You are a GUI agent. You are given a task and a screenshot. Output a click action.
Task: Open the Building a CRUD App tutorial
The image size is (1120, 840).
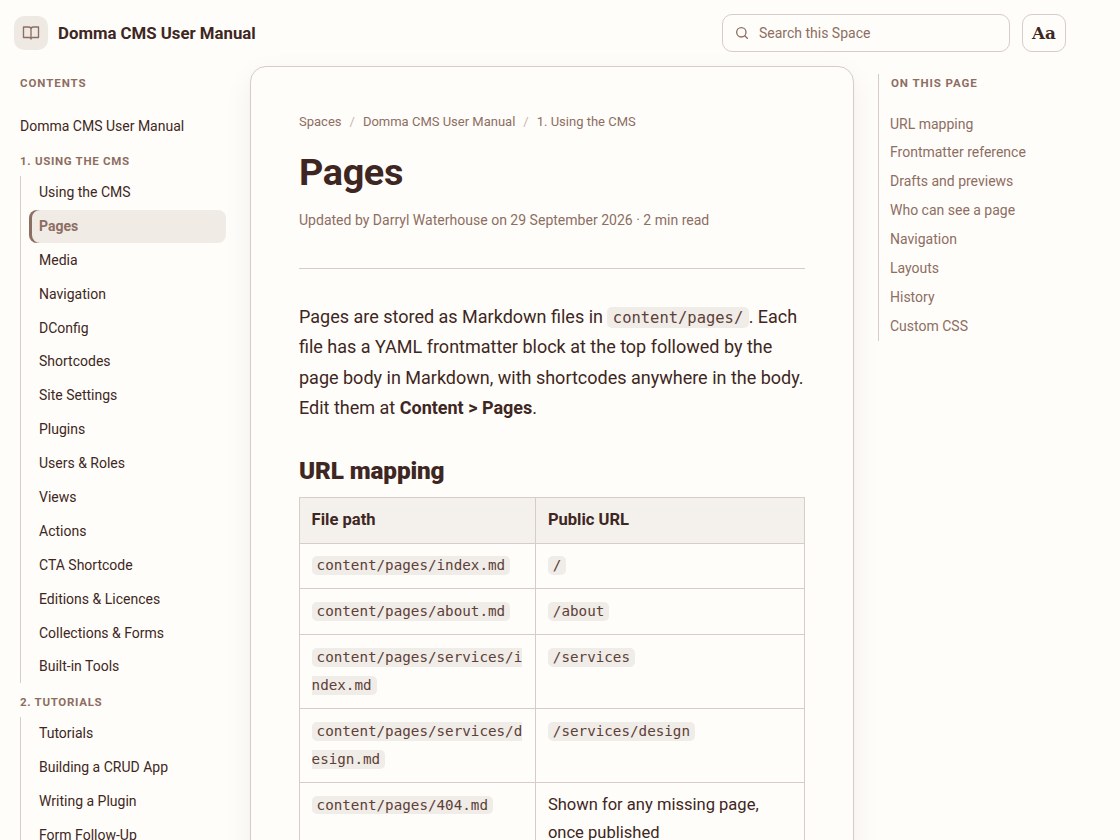[104, 767]
